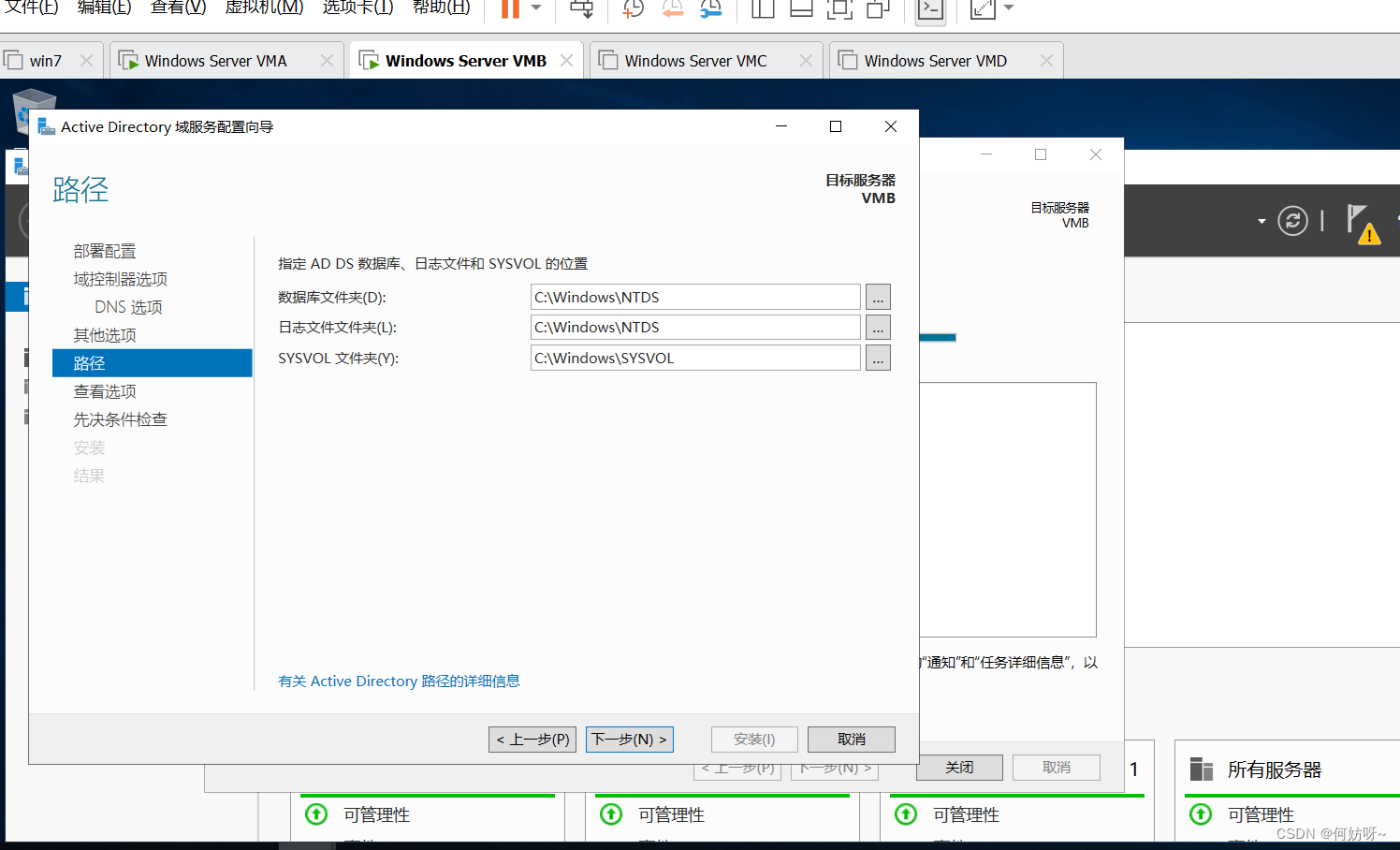The image size is (1400, 850).
Task: Close the Windows Server VMC tab
Action: pyautogui.click(x=806, y=61)
